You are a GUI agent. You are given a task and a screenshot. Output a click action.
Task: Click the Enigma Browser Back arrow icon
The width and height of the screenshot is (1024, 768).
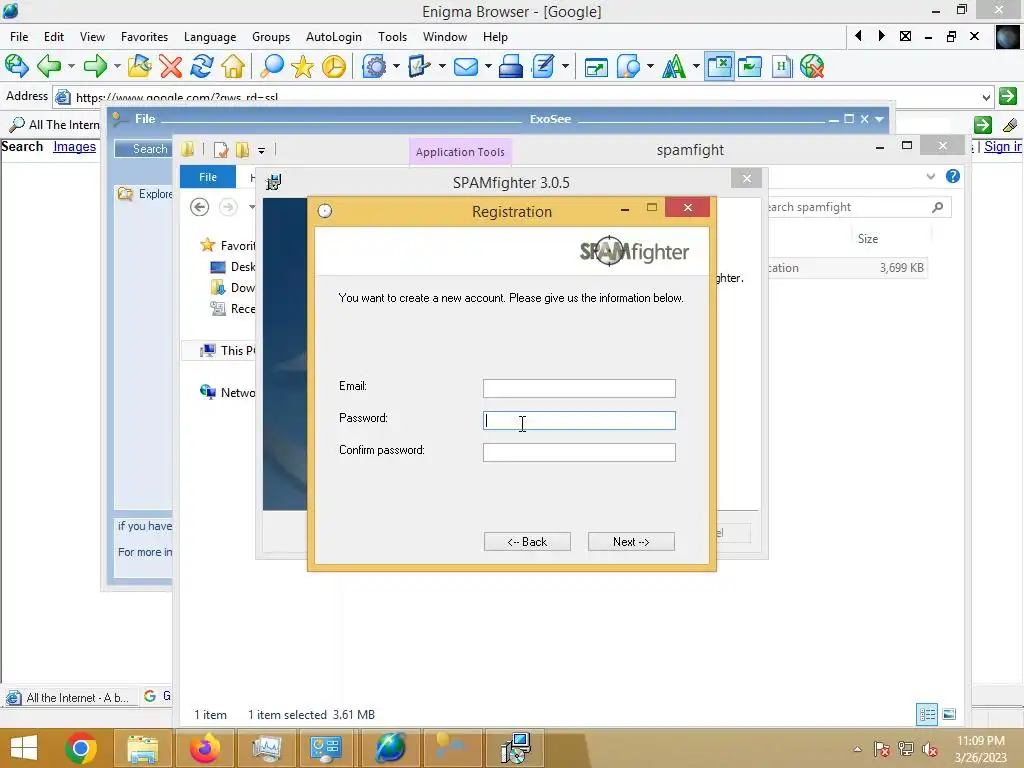tap(49, 66)
